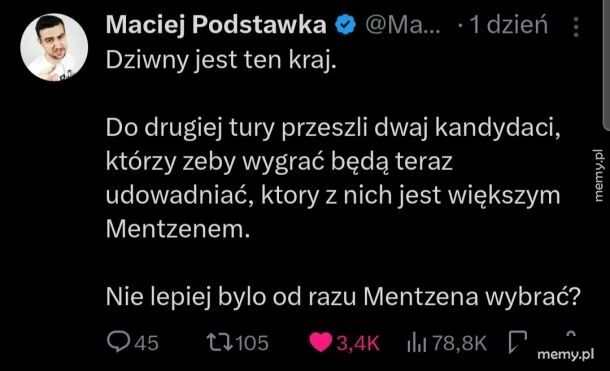Click the repost arrows icon

click(220, 343)
